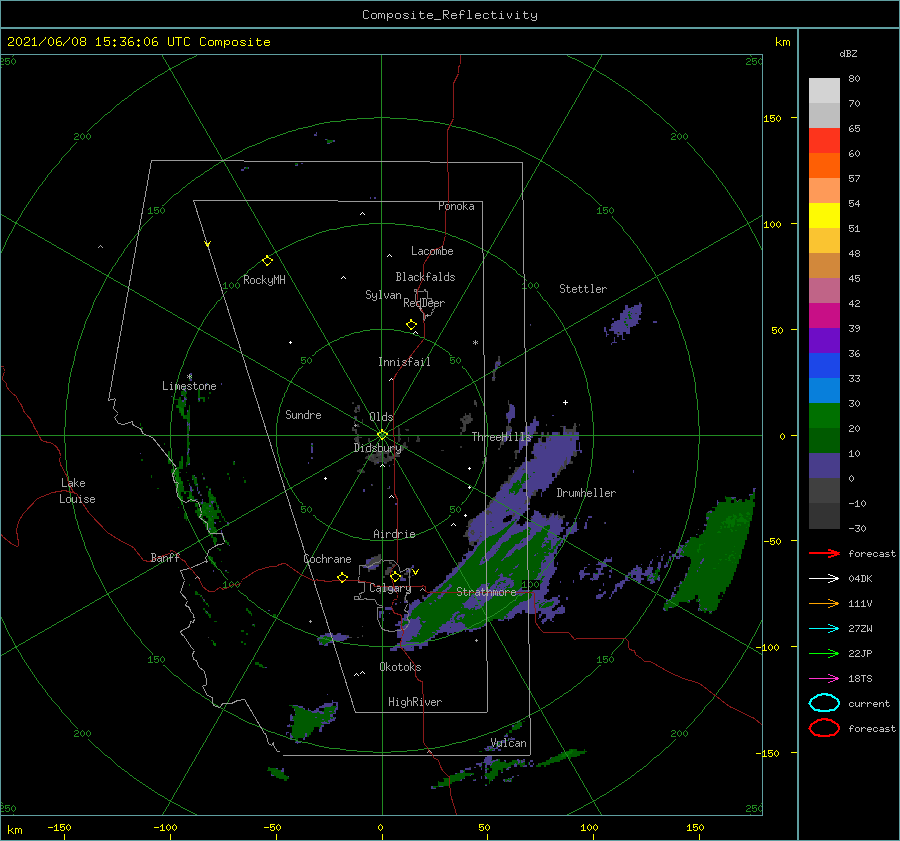
Task: Click the Banff town label
Action: 165,557
